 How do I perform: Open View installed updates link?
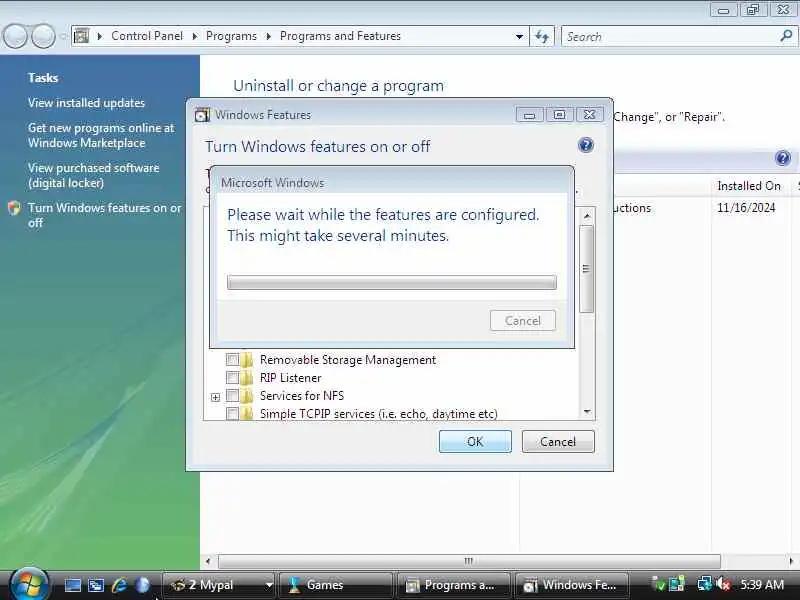pyautogui.click(x=86, y=103)
